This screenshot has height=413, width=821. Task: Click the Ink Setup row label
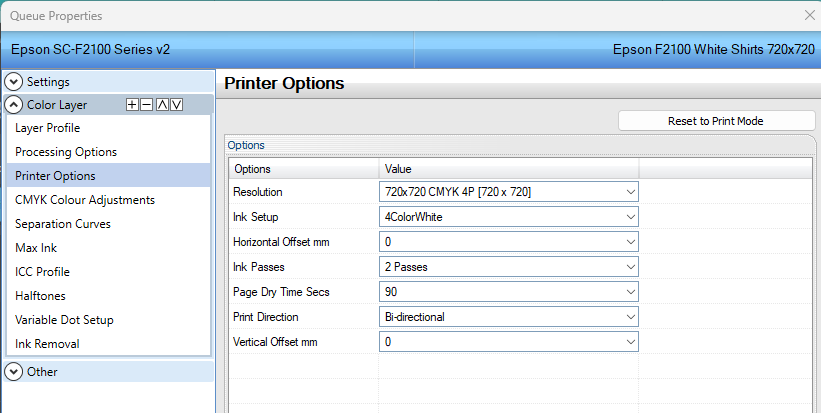tap(256, 217)
